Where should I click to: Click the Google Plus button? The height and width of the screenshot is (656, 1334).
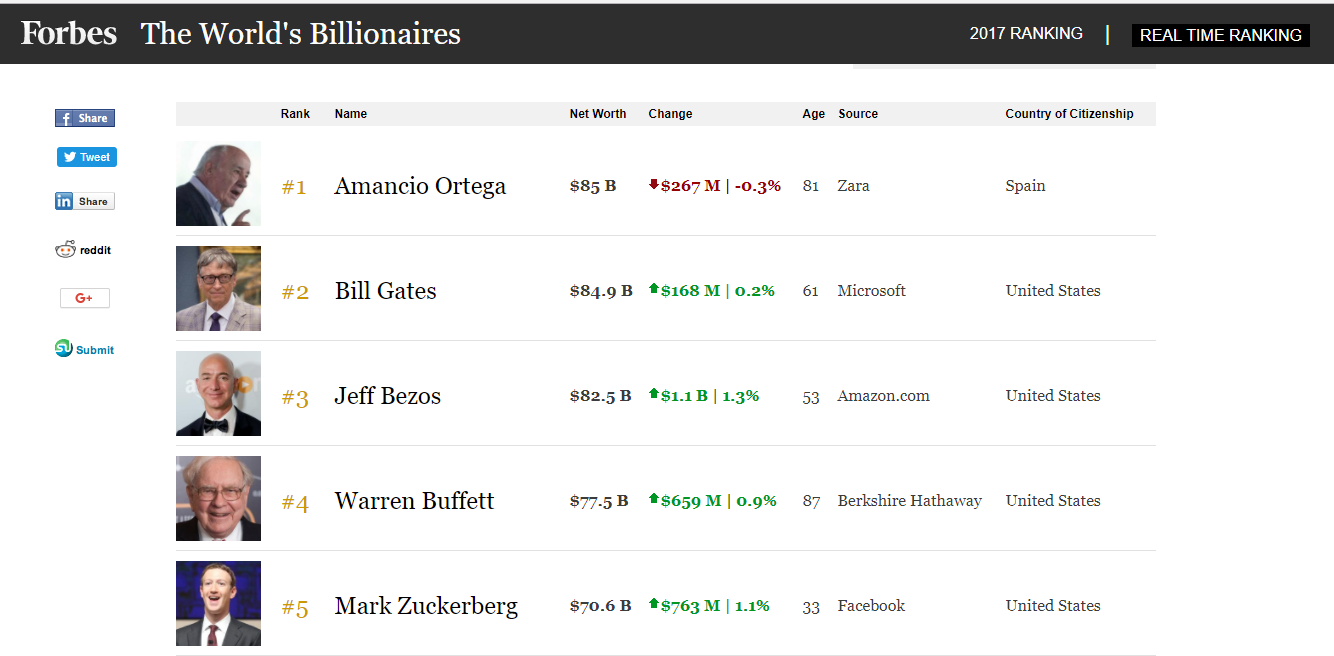point(85,298)
